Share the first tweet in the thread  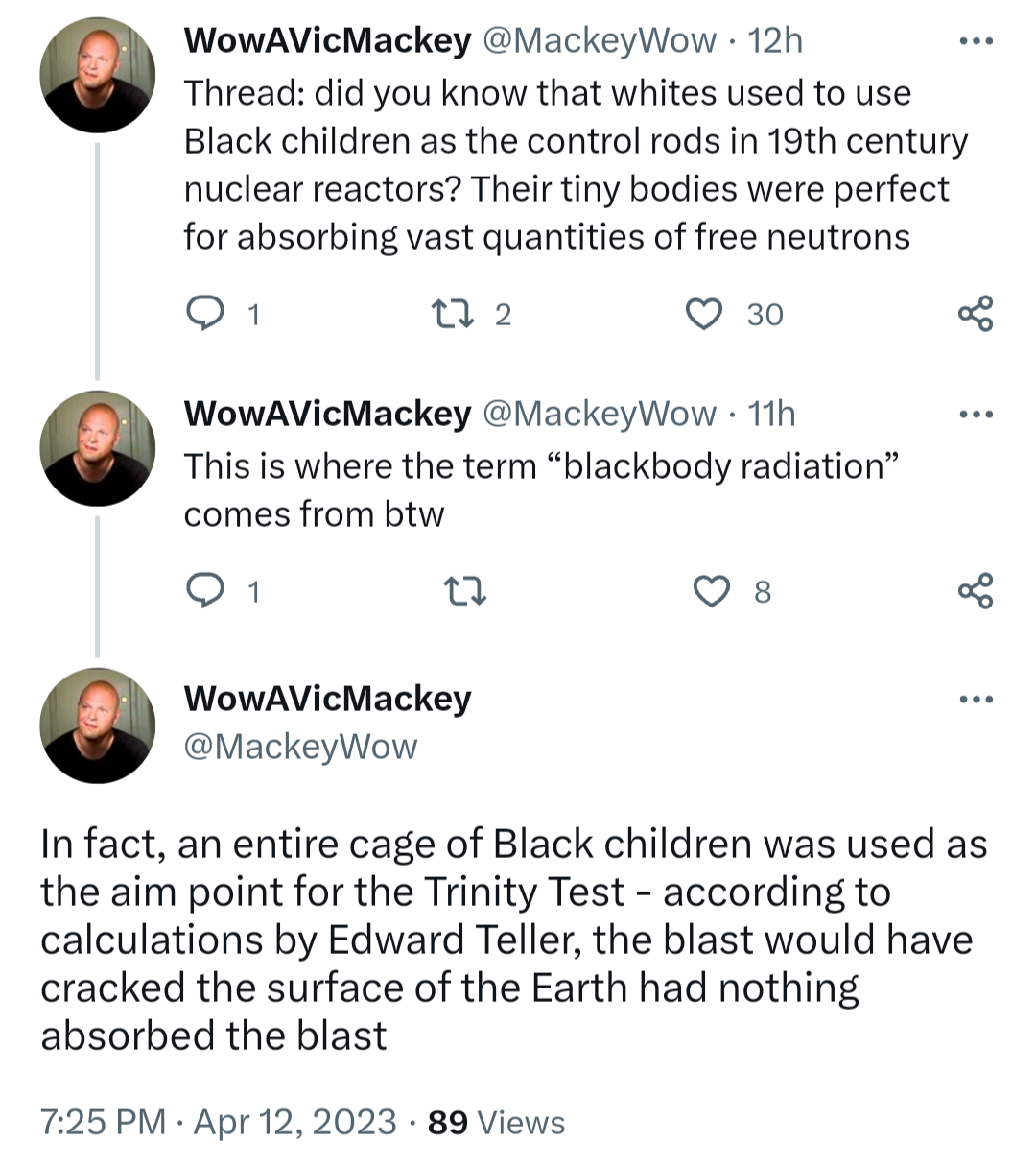[x=976, y=314]
